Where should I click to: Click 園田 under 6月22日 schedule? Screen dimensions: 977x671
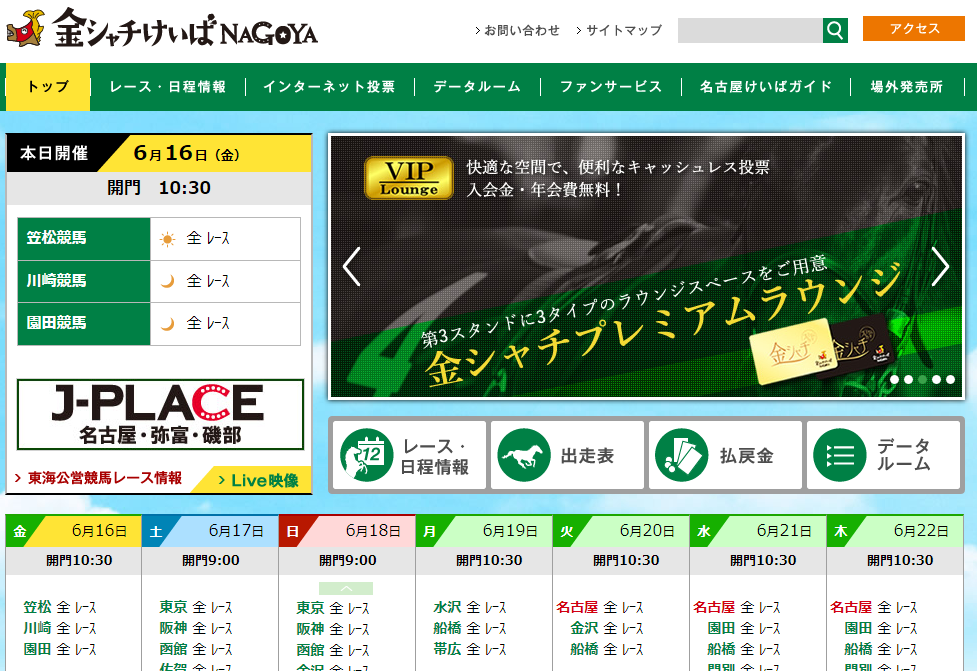[x=858, y=628]
